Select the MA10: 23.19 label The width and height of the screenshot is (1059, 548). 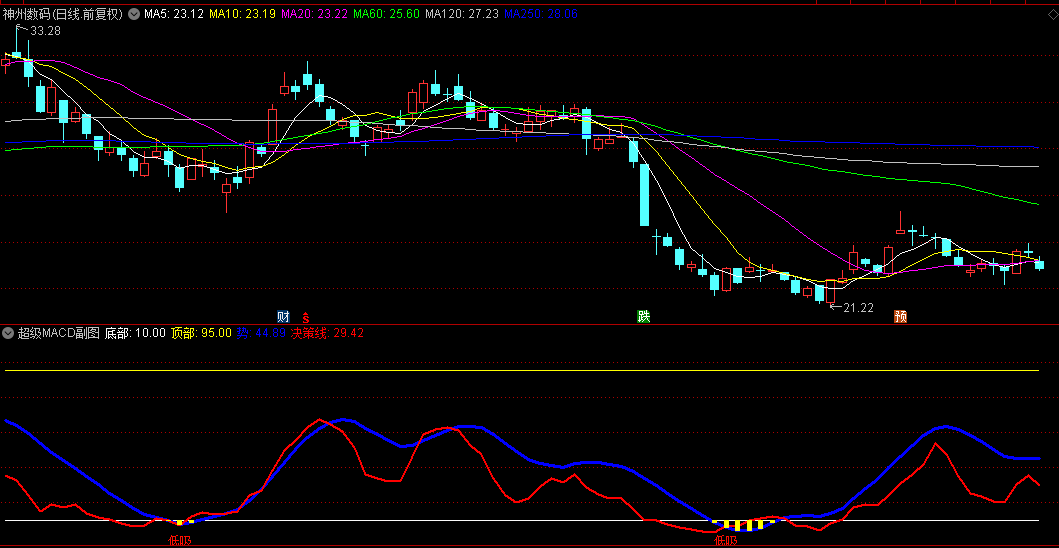click(x=242, y=14)
